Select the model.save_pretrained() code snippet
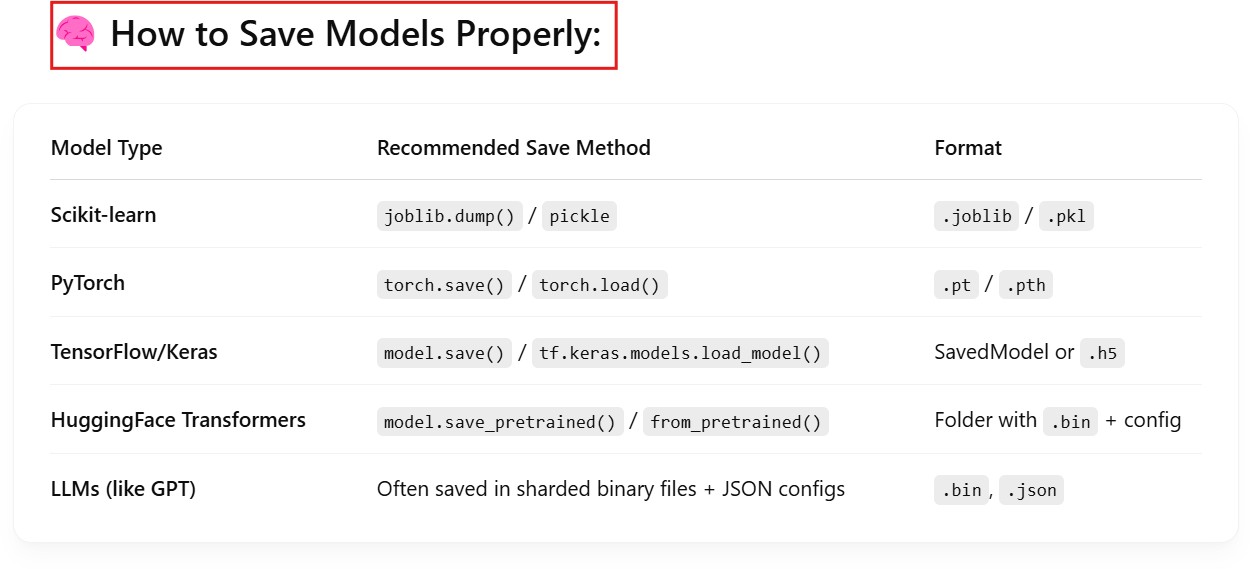 pos(499,422)
